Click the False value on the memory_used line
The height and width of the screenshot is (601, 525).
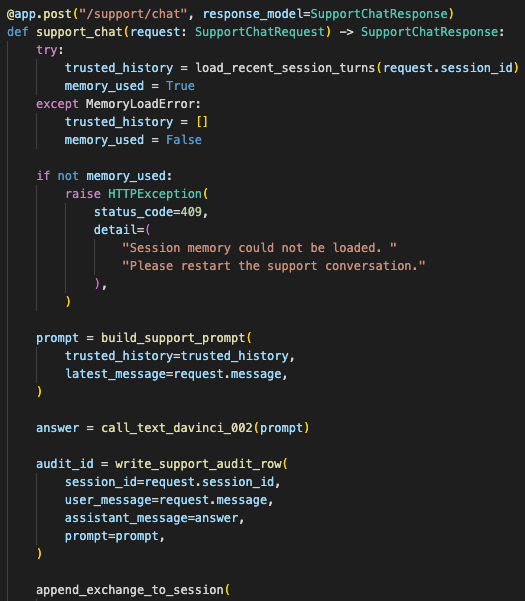point(184,140)
